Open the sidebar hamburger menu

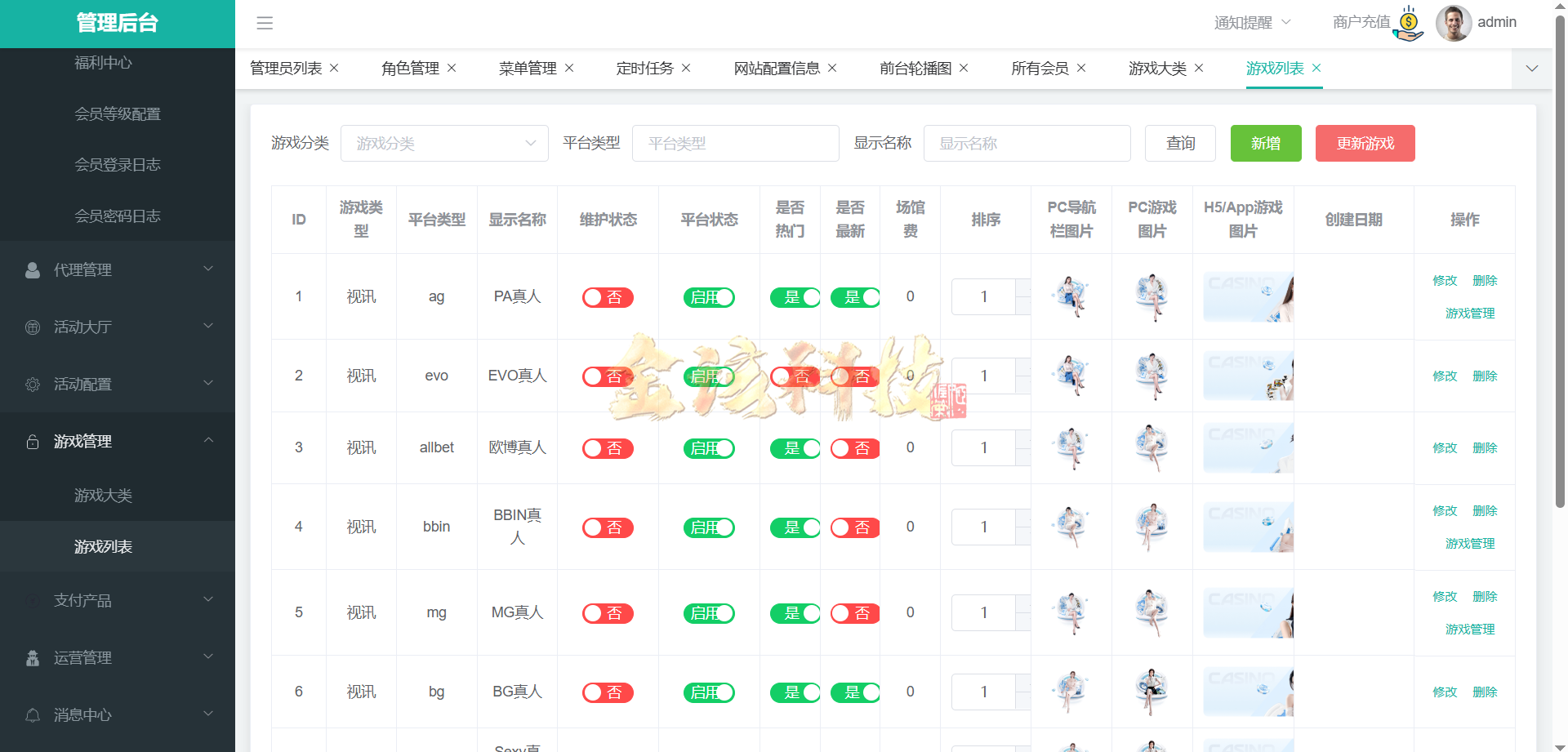click(265, 24)
